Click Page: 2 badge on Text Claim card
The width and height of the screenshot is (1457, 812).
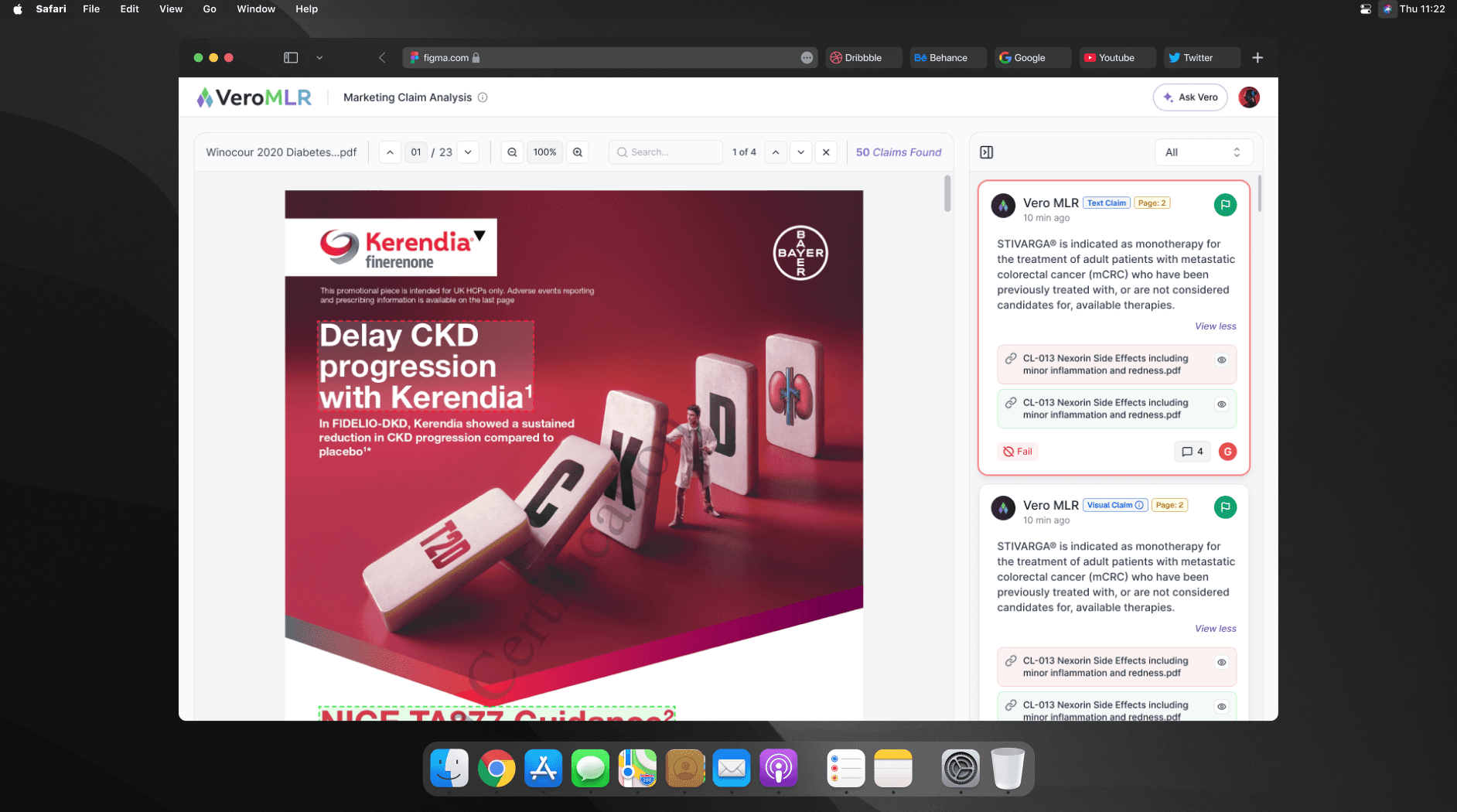pyautogui.click(x=1152, y=203)
